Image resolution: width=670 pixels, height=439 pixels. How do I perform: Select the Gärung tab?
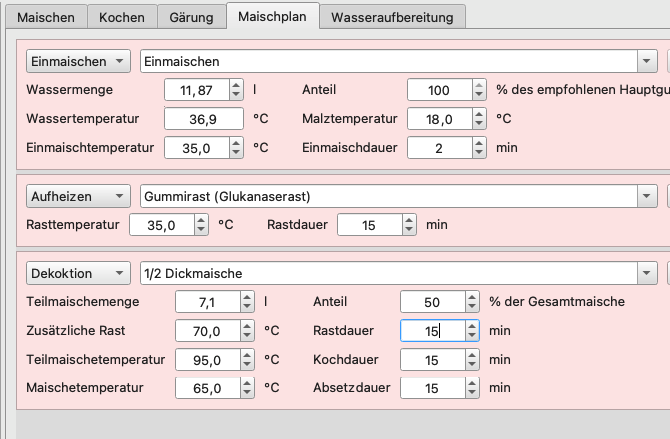[x=190, y=17]
